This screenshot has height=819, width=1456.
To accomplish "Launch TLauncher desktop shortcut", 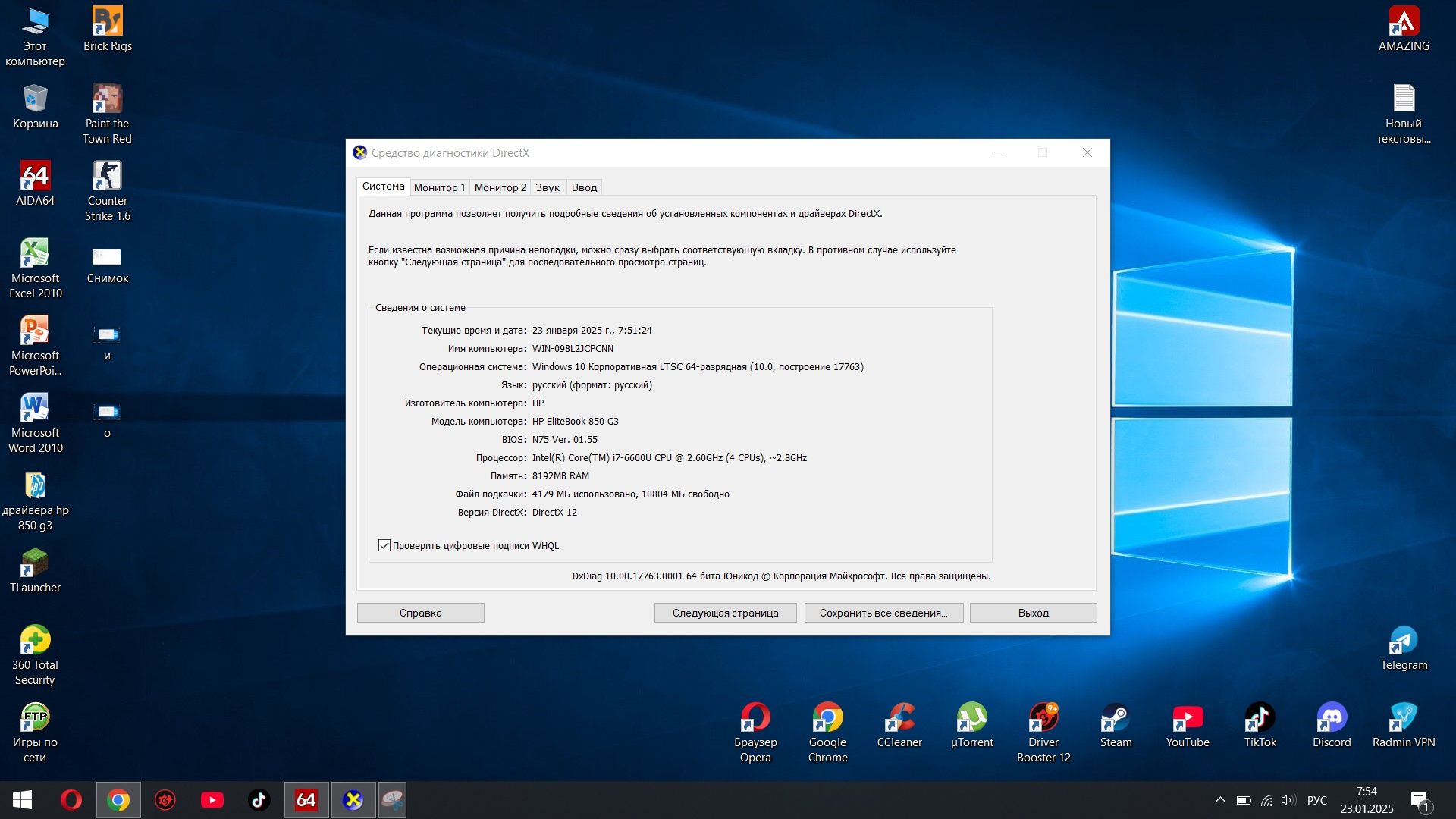I will tap(35, 571).
